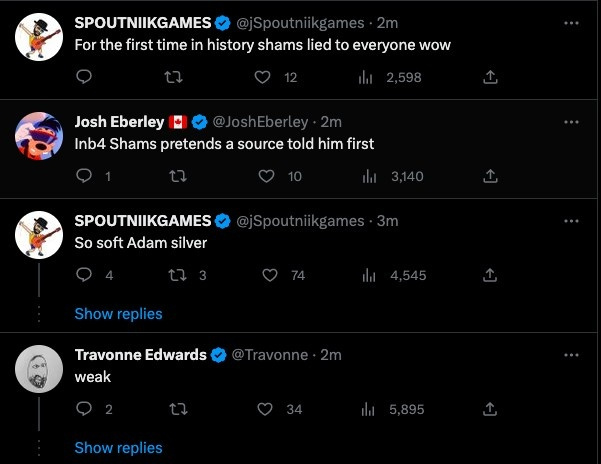The width and height of the screenshot is (601, 464).
Task: View analytics for Travonne Edwards' tweet
Action: [x=369, y=408]
